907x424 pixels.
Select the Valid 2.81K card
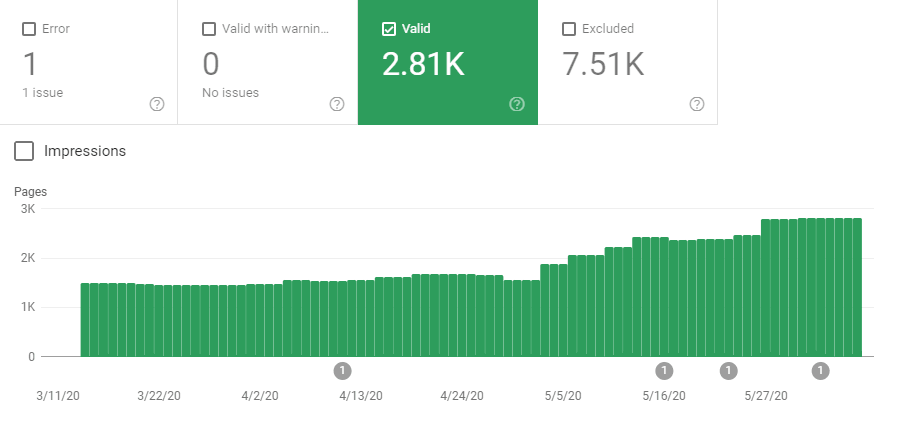pyautogui.click(x=448, y=62)
